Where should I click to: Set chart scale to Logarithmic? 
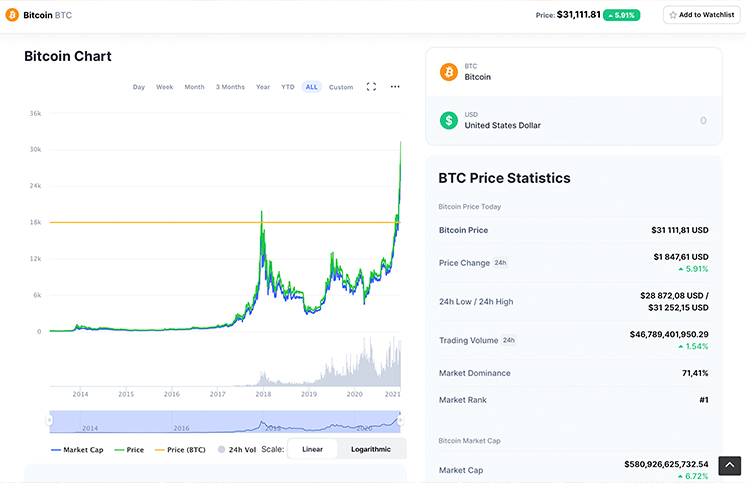(371, 449)
